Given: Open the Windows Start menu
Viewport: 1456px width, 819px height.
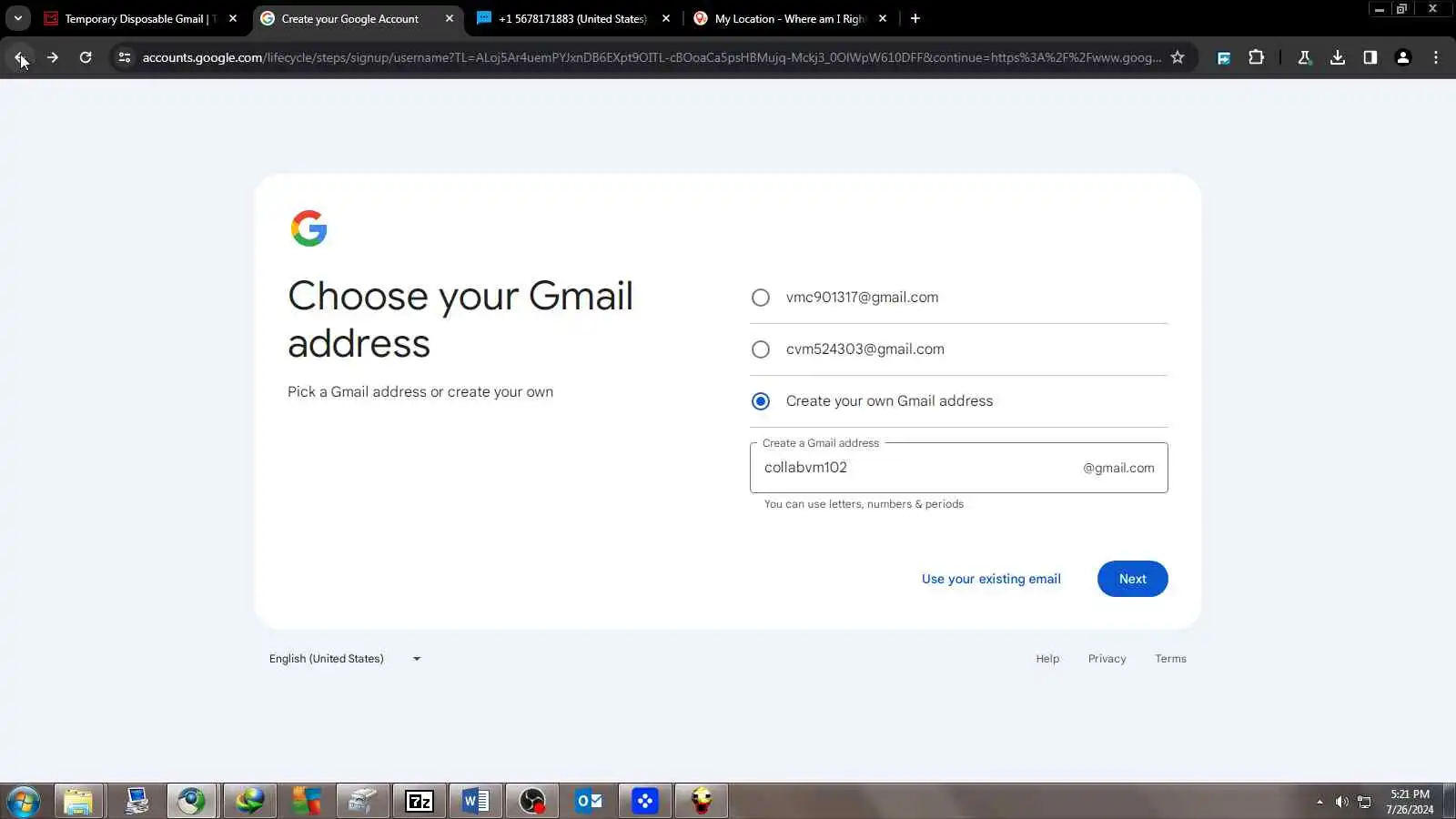Looking at the screenshot, I should (x=23, y=802).
